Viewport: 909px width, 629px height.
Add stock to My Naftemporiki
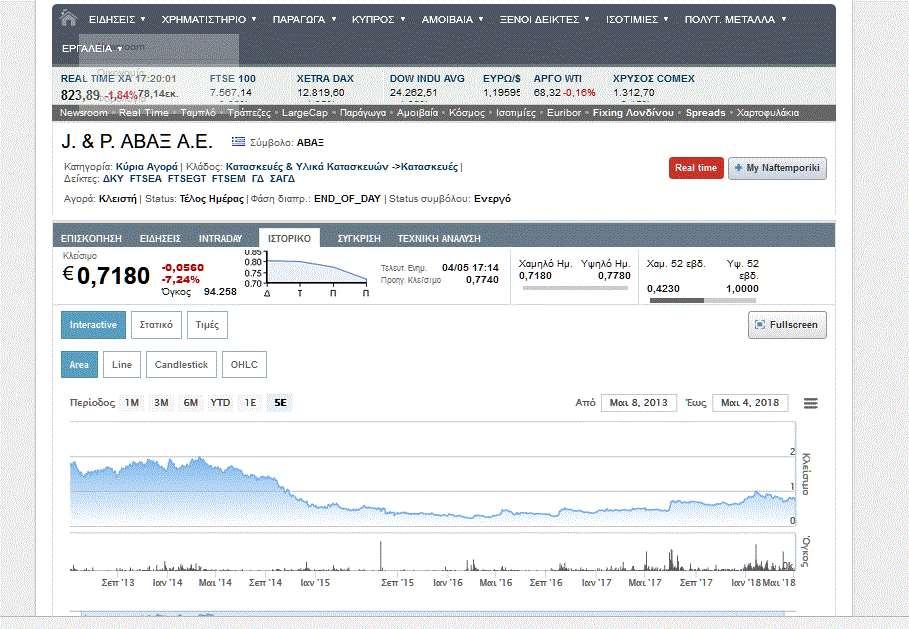[777, 168]
